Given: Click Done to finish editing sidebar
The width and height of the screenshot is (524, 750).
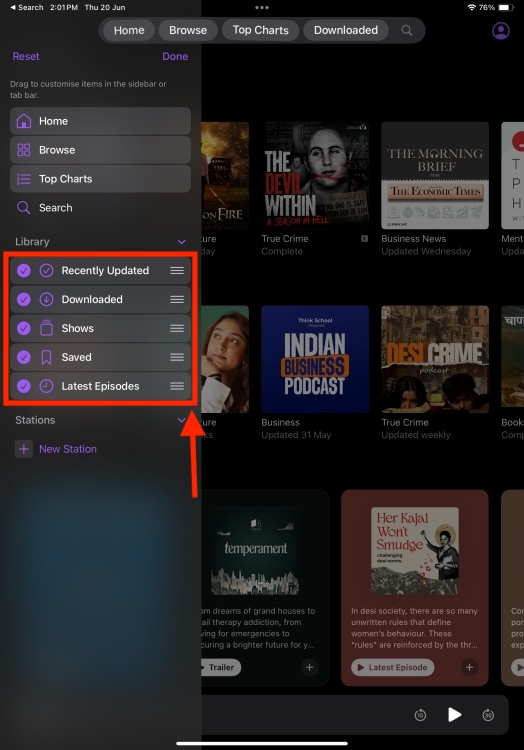Looking at the screenshot, I should tap(175, 56).
